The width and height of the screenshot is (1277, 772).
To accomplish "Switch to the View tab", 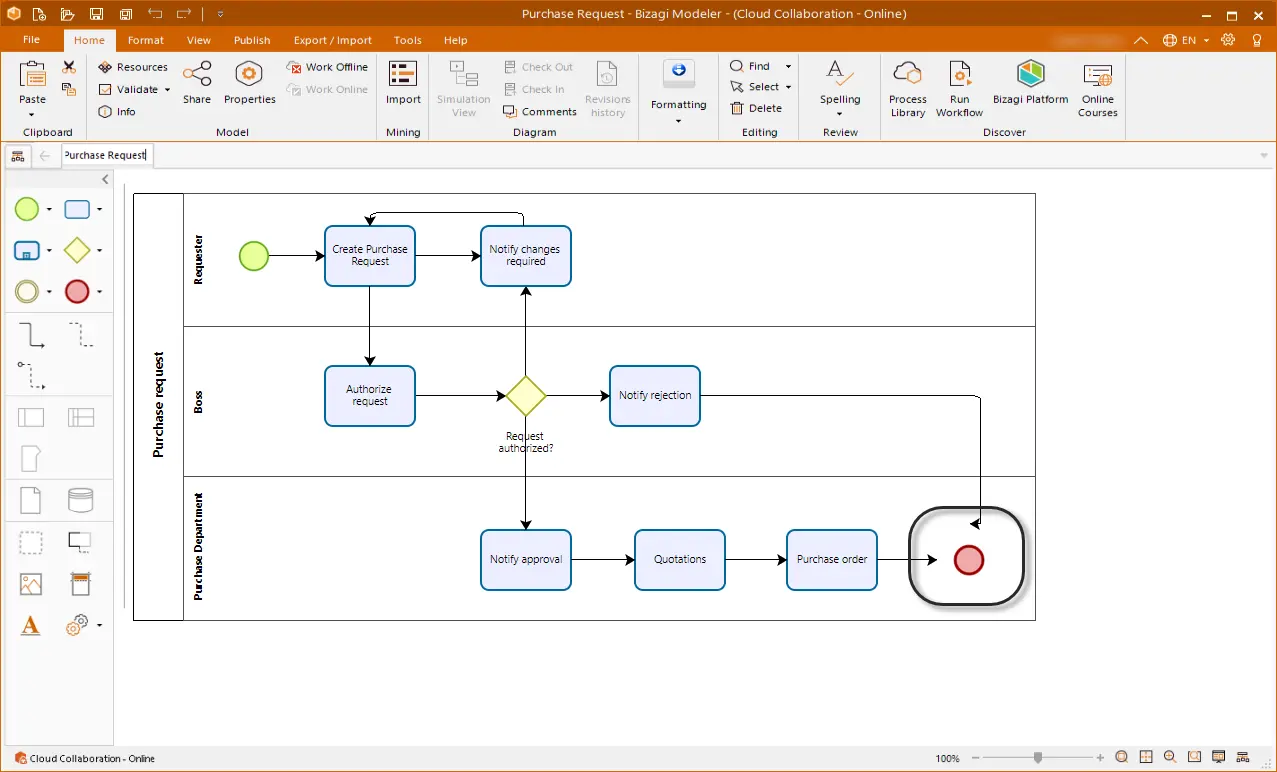I will coord(199,40).
